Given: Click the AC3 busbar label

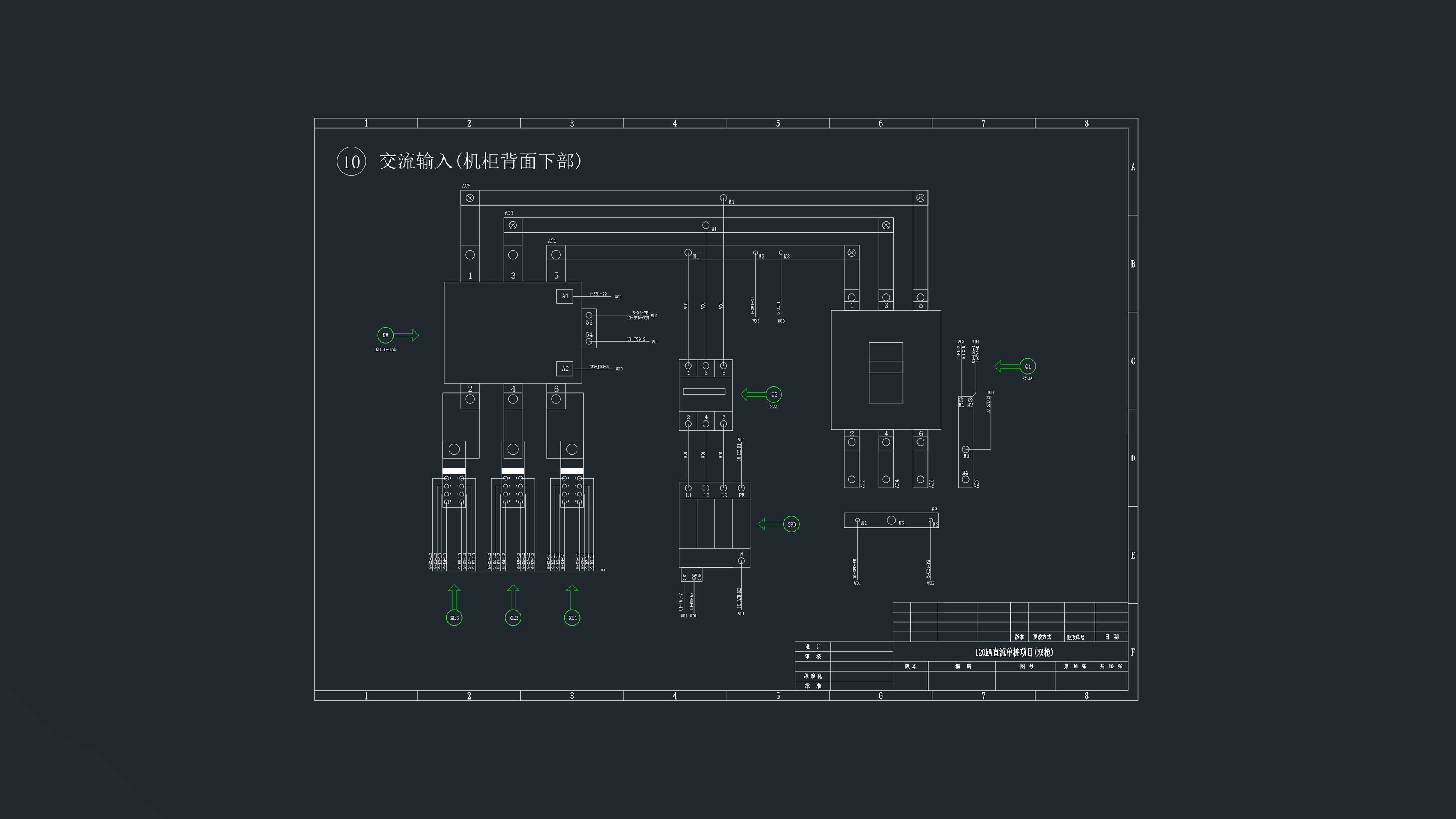Looking at the screenshot, I should click(x=509, y=213).
